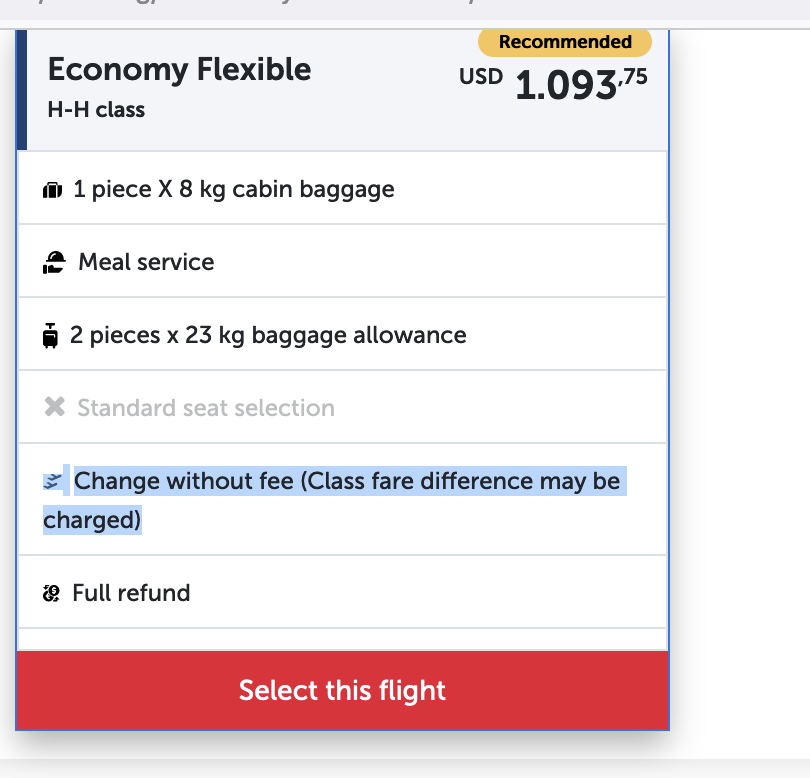This screenshot has width=810, height=778.
Task: Click the change-without-fee airplane icon
Action: (x=52, y=481)
